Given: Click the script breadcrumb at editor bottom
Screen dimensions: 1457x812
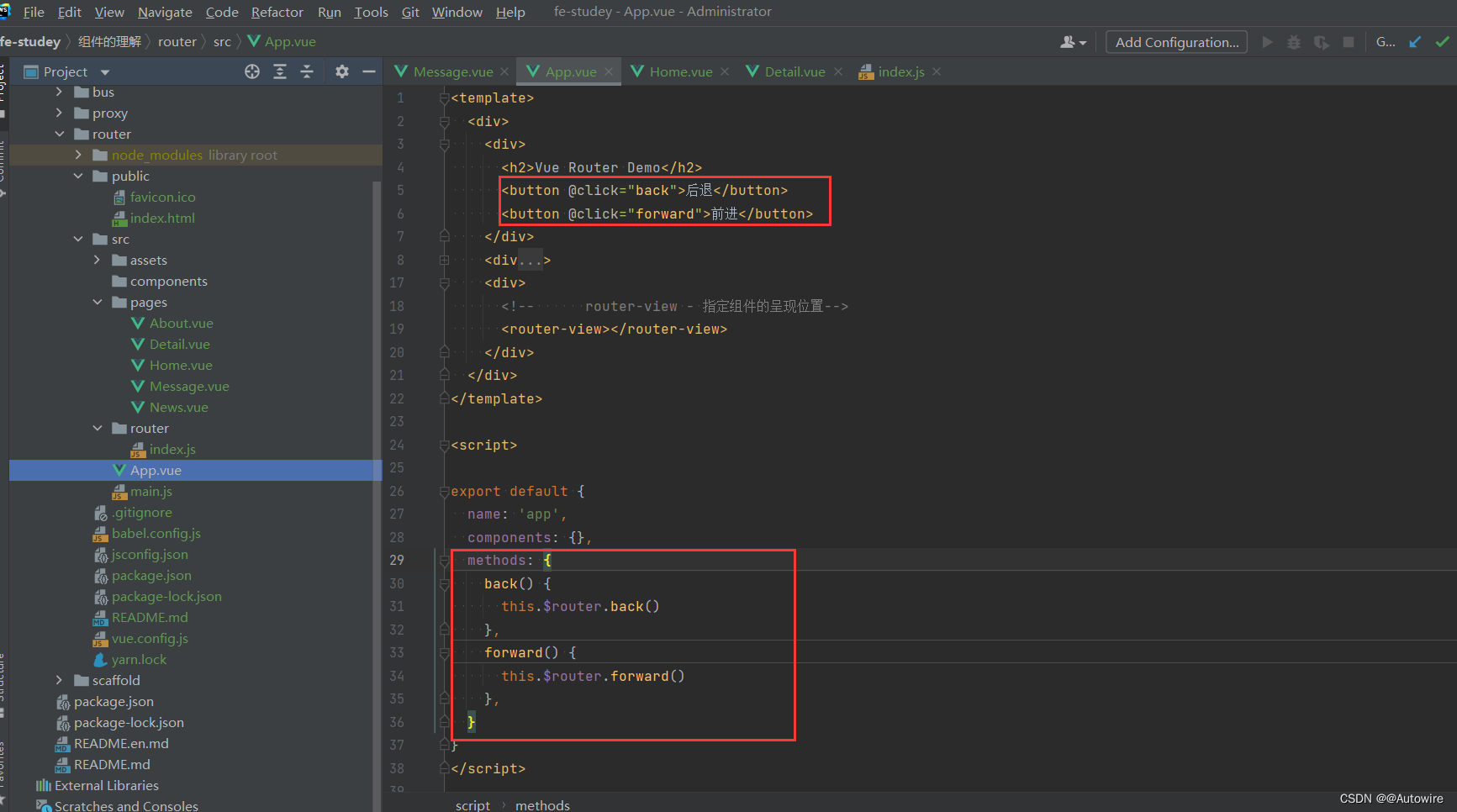Looking at the screenshot, I should point(472,805).
